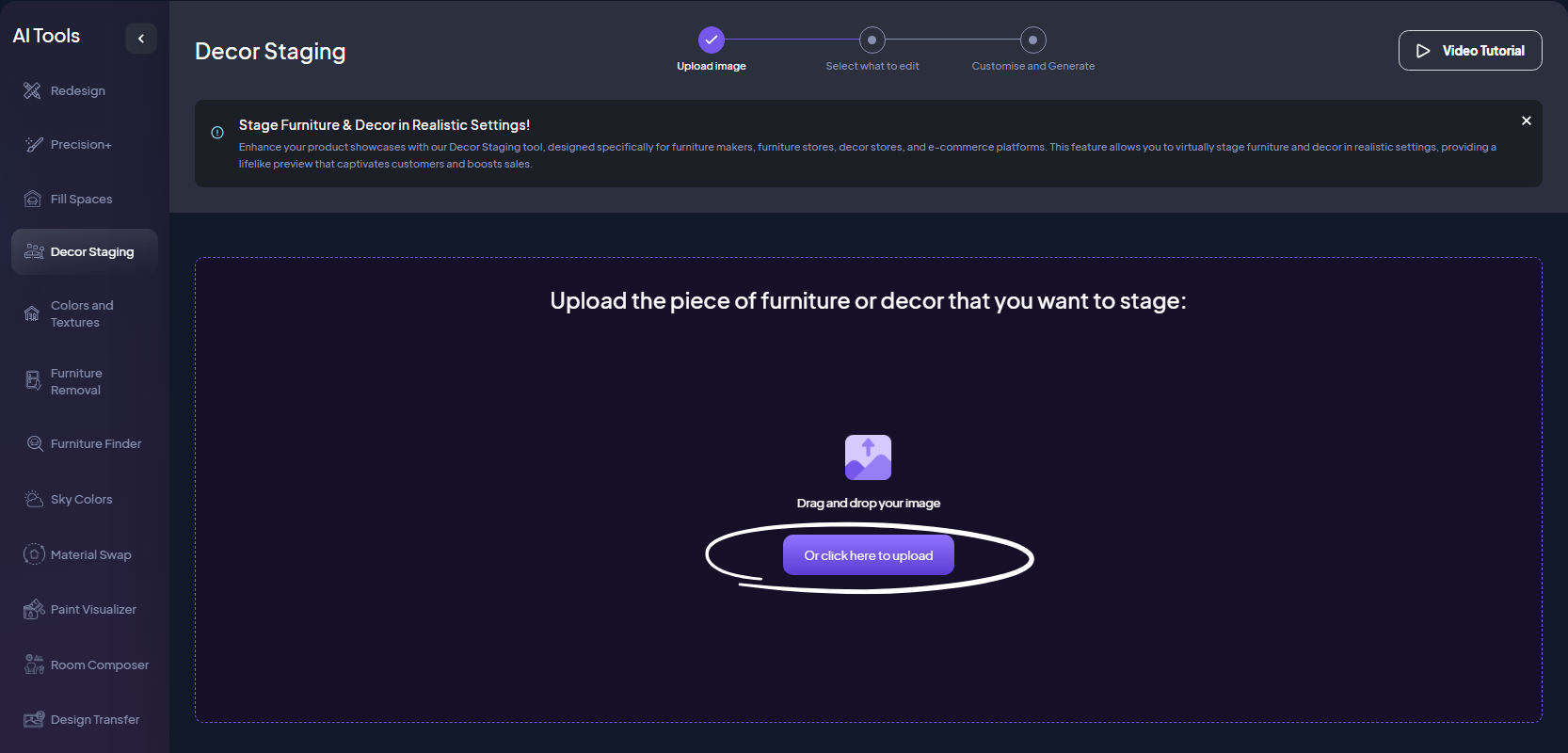Viewport: 1568px width, 753px height.
Task: Jump to Customise and Generate step
Action: [1032, 40]
